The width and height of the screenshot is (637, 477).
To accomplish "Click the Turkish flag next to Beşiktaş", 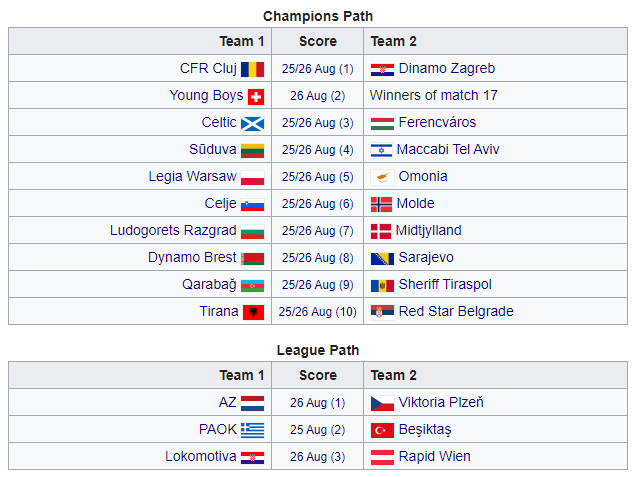I will (x=381, y=430).
